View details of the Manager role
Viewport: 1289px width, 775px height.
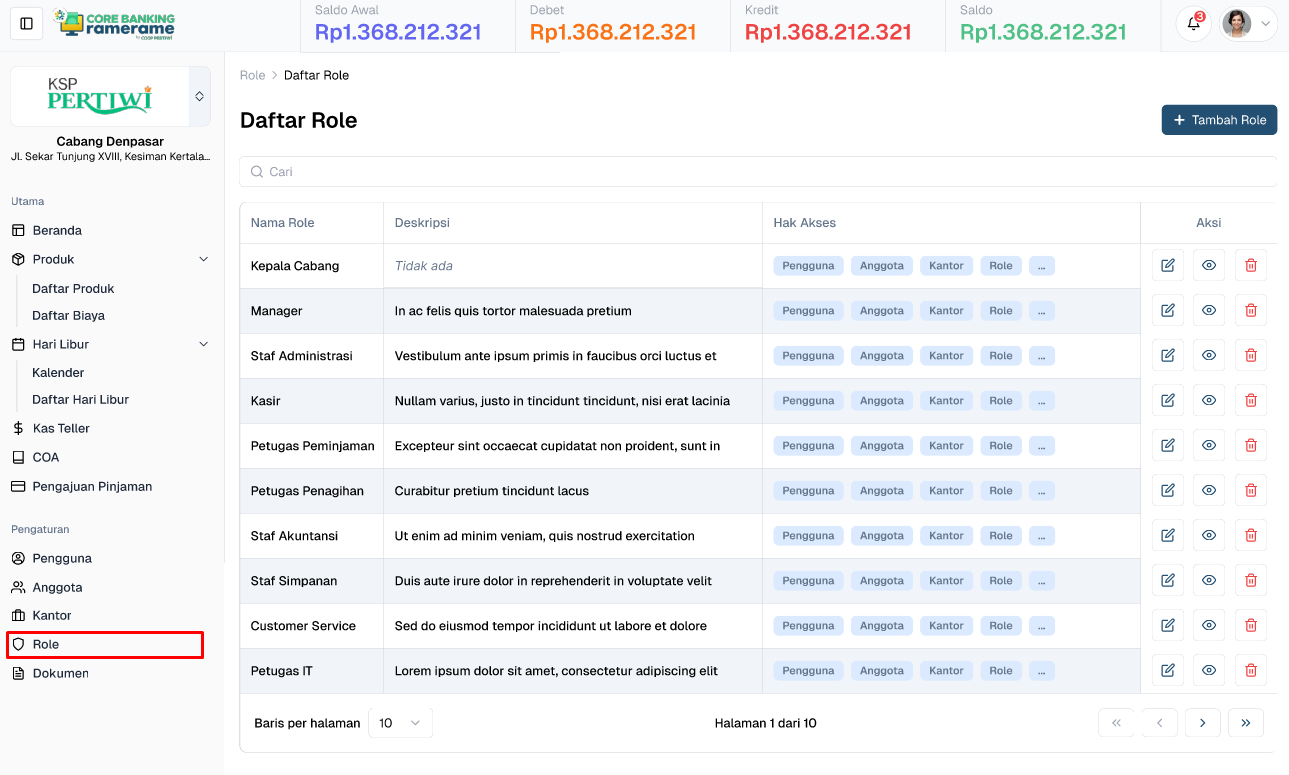pos(1208,310)
